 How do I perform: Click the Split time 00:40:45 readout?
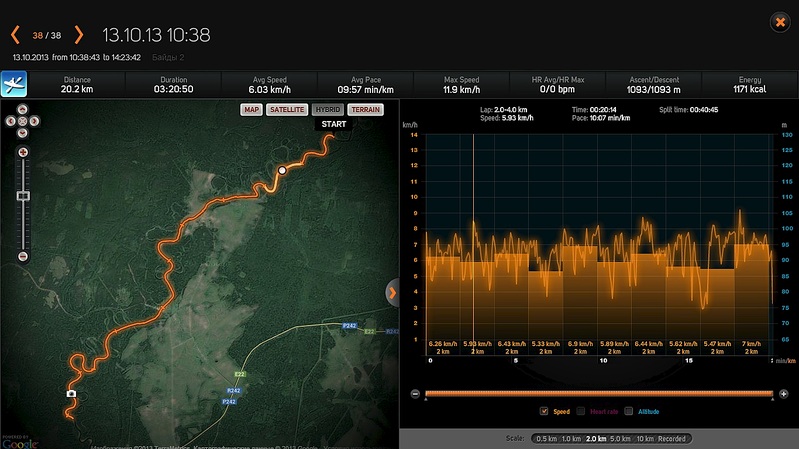pos(688,110)
